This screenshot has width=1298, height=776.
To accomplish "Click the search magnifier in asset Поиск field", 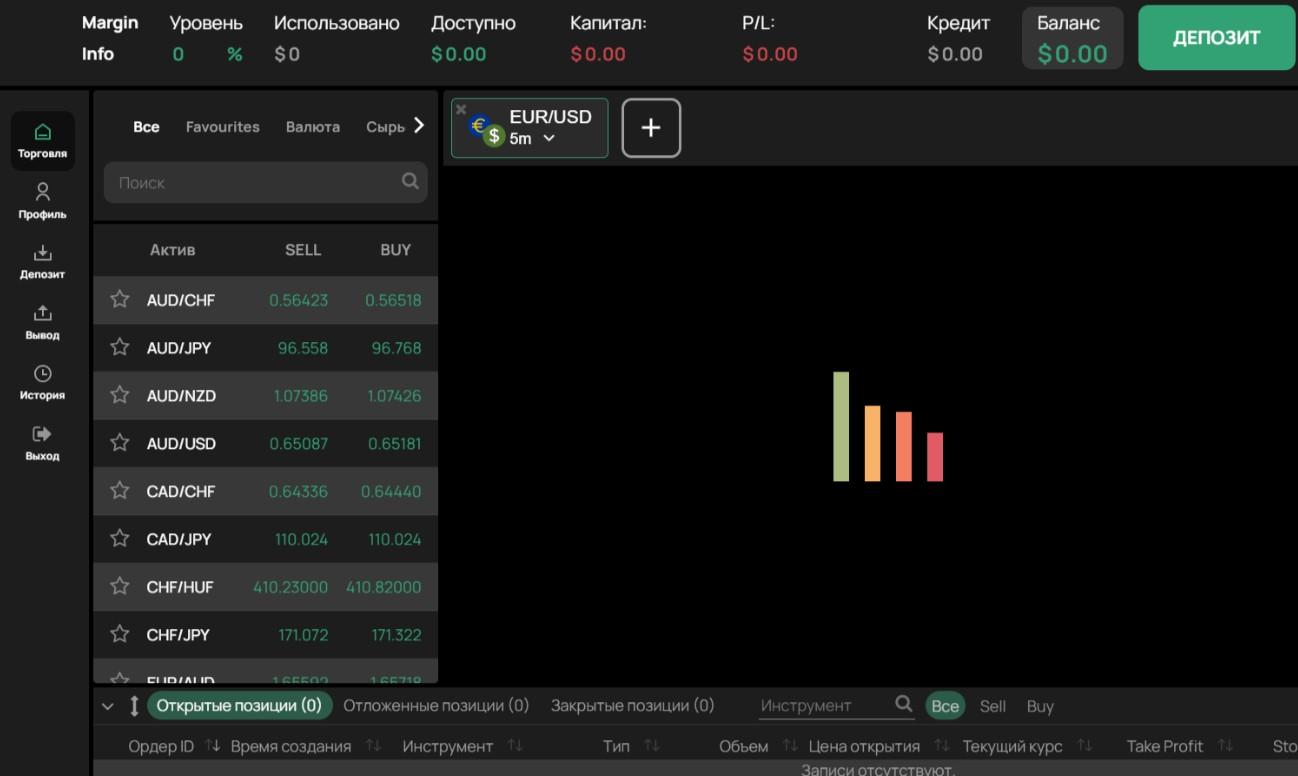I will tap(410, 181).
